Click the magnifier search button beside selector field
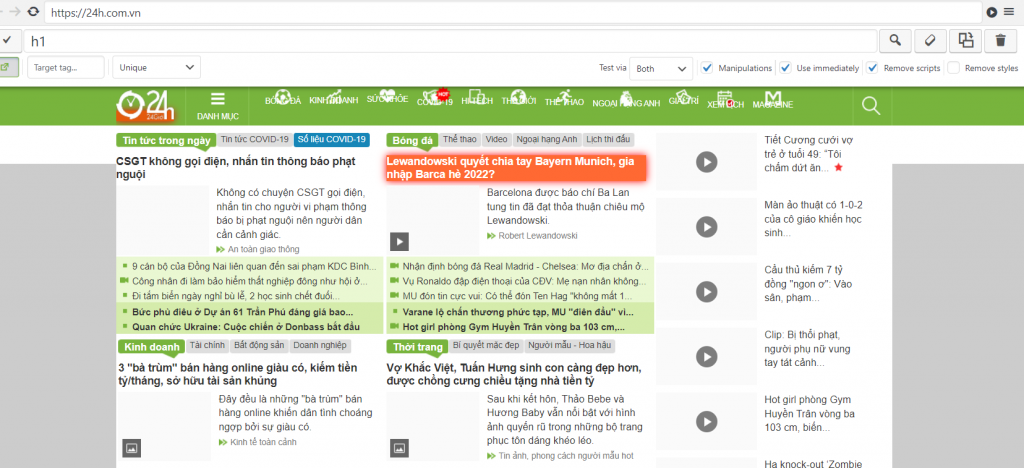The width and height of the screenshot is (1024, 468). pos(895,41)
